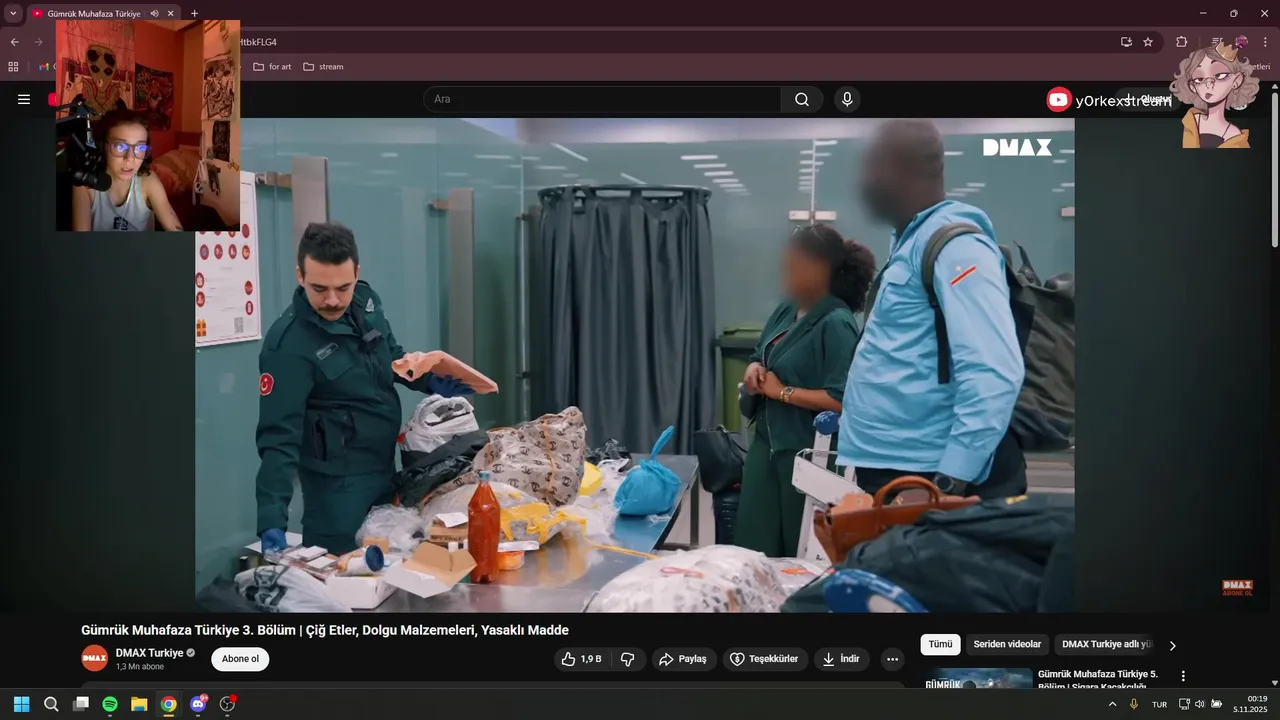Bookmark this page with the star icon
Image resolution: width=1280 pixels, height=720 pixels.
(x=1148, y=42)
